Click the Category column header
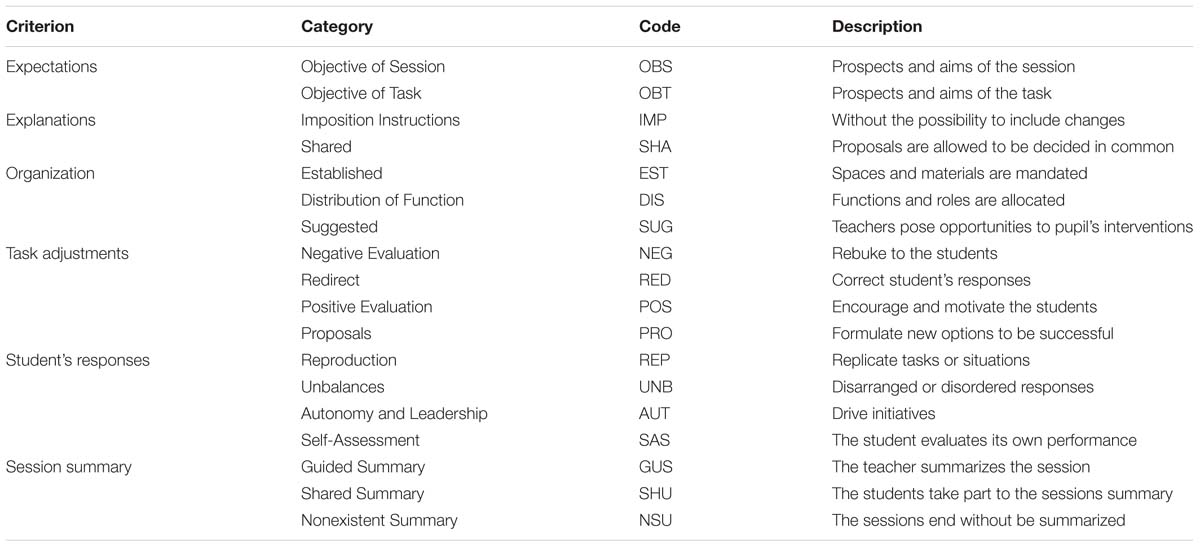The width and height of the screenshot is (1200, 547). [337, 27]
